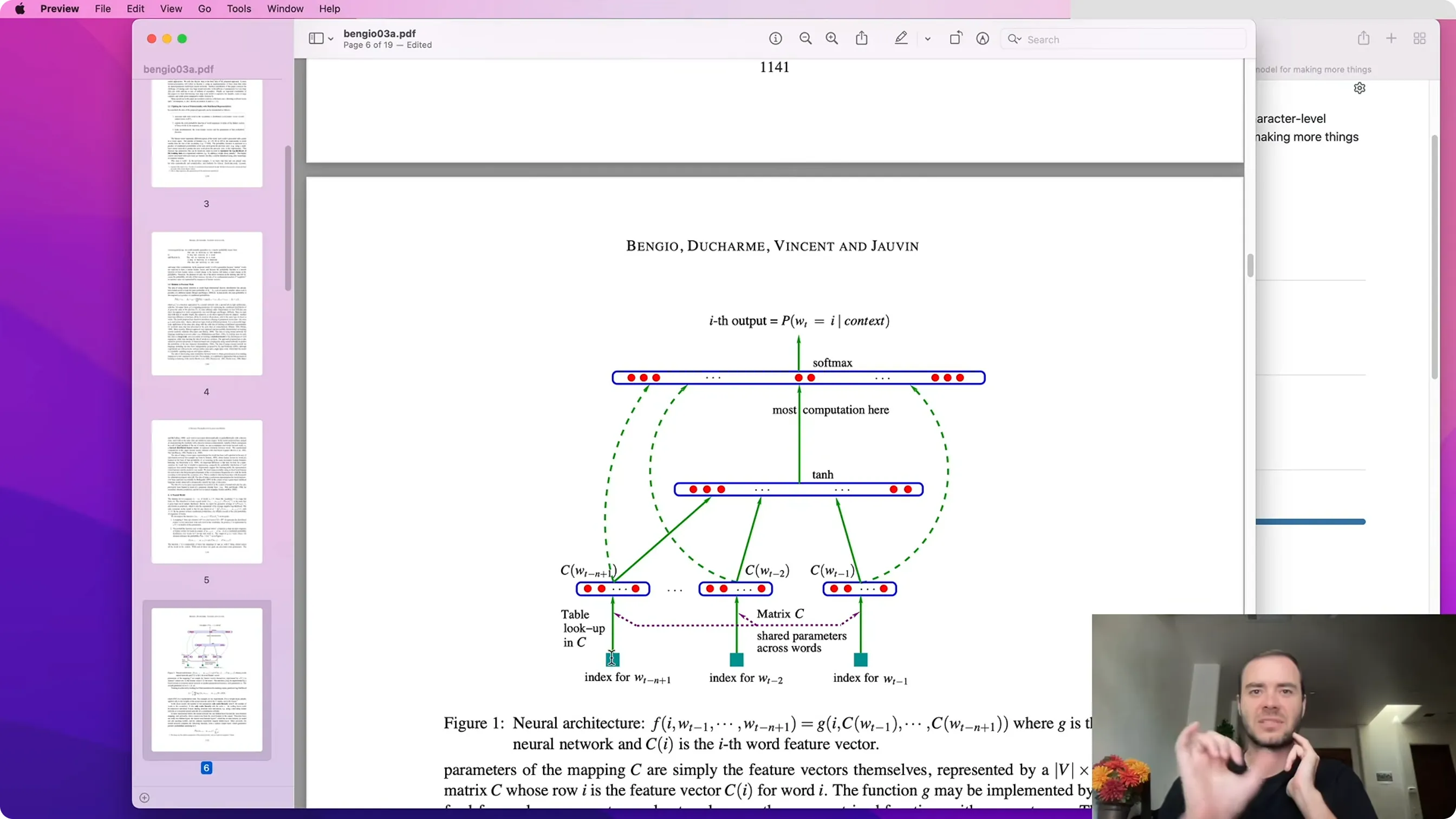Click the settings gear in the background window
Image resolution: width=1456 pixels, height=819 pixels.
click(1360, 88)
